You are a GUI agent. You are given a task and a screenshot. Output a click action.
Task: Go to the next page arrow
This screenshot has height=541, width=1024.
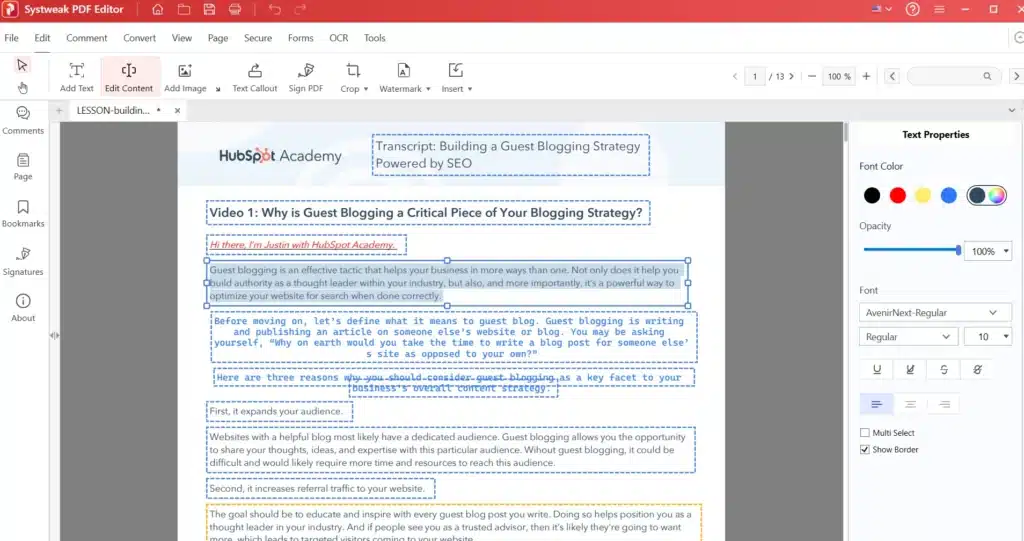coord(792,76)
